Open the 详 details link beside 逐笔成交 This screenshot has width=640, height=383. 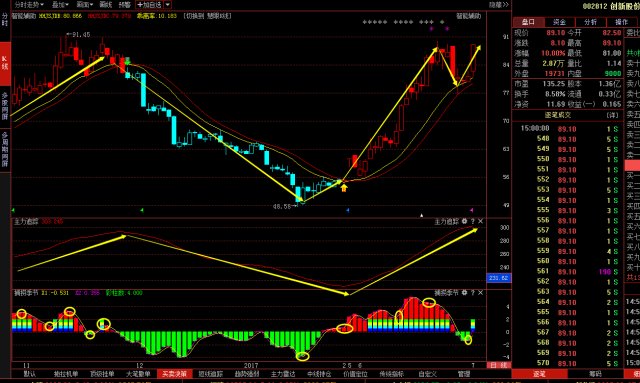(612, 115)
